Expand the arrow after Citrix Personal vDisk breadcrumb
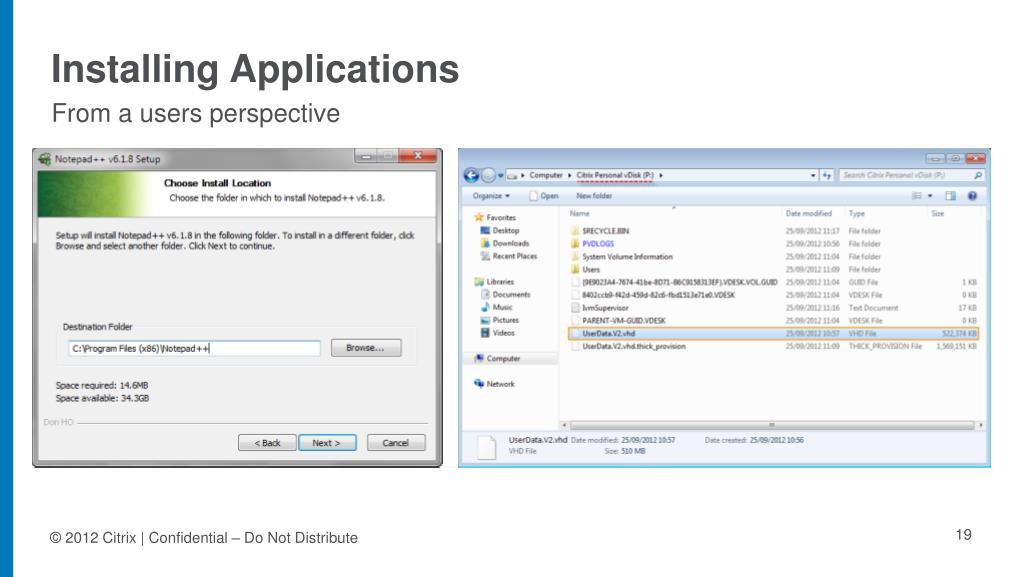The width and height of the screenshot is (1023, 577). point(661,175)
